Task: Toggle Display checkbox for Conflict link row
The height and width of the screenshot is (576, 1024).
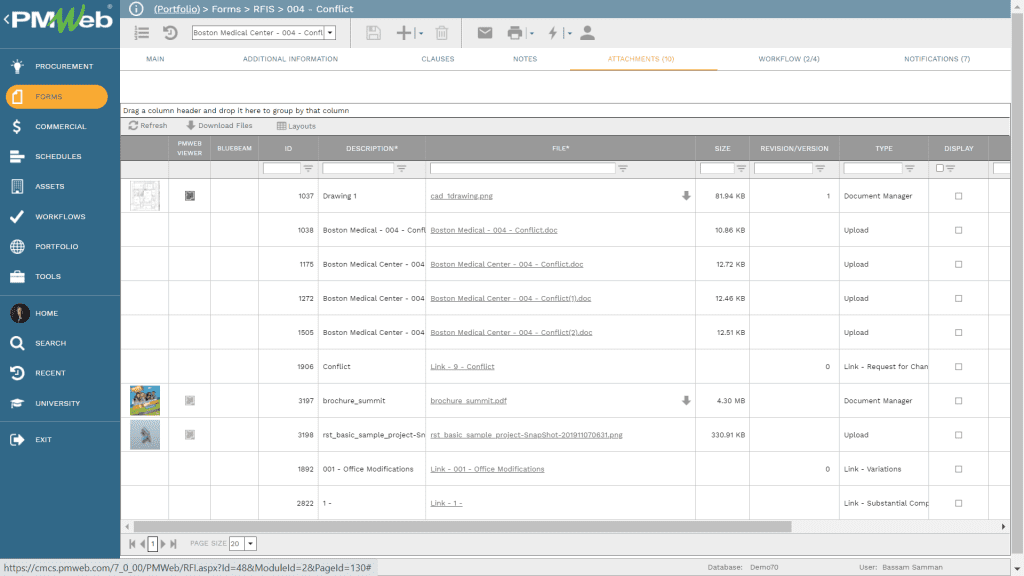Action: click(959, 366)
